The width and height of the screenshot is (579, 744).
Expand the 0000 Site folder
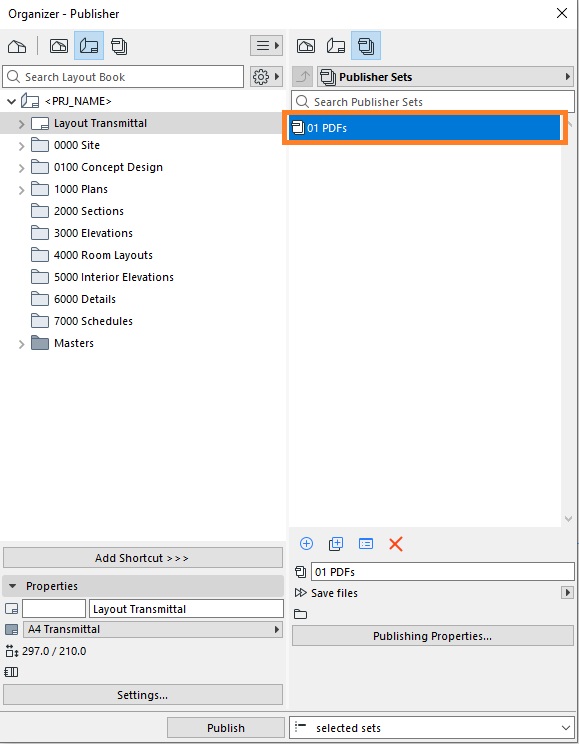tap(21, 146)
